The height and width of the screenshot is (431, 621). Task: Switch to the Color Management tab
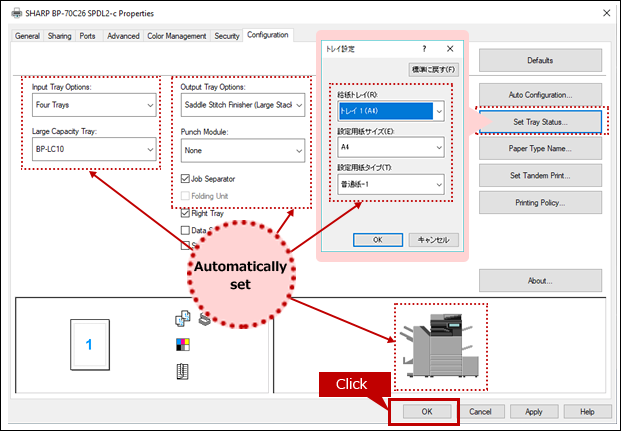point(178,36)
